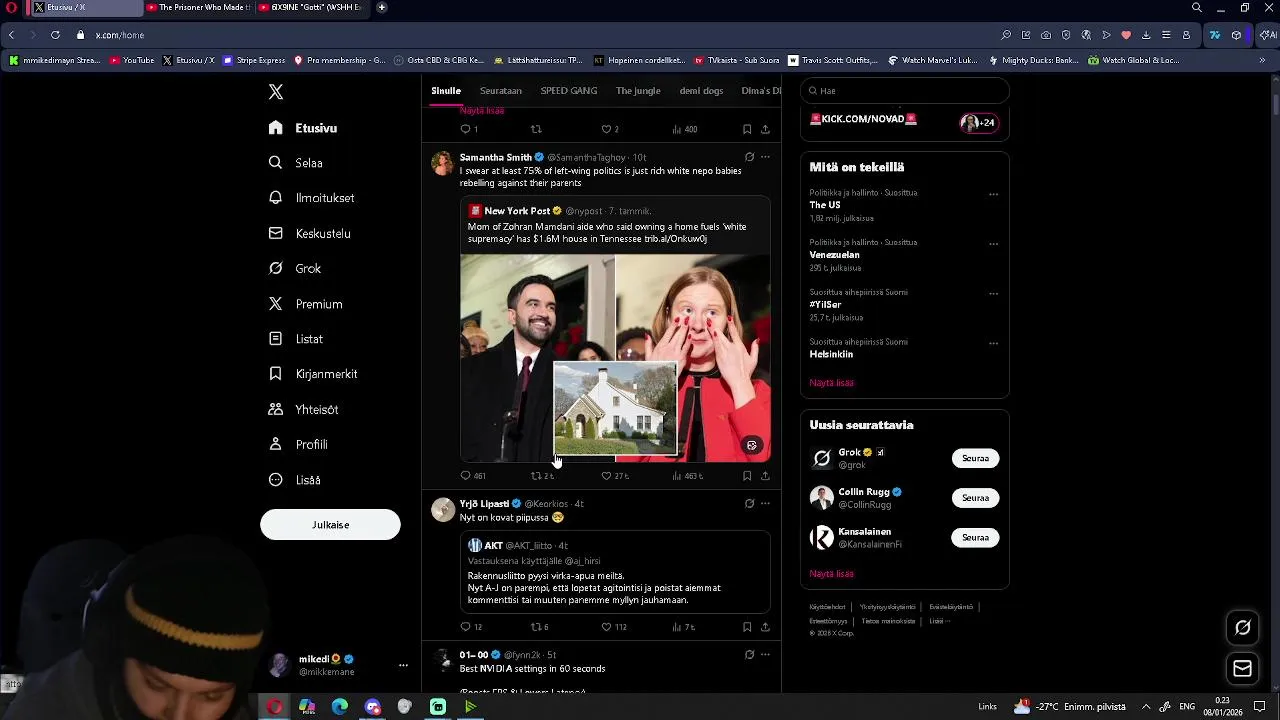Open Premium page
The height and width of the screenshot is (720, 1280).
pyautogui.click(x=306, y=304)
